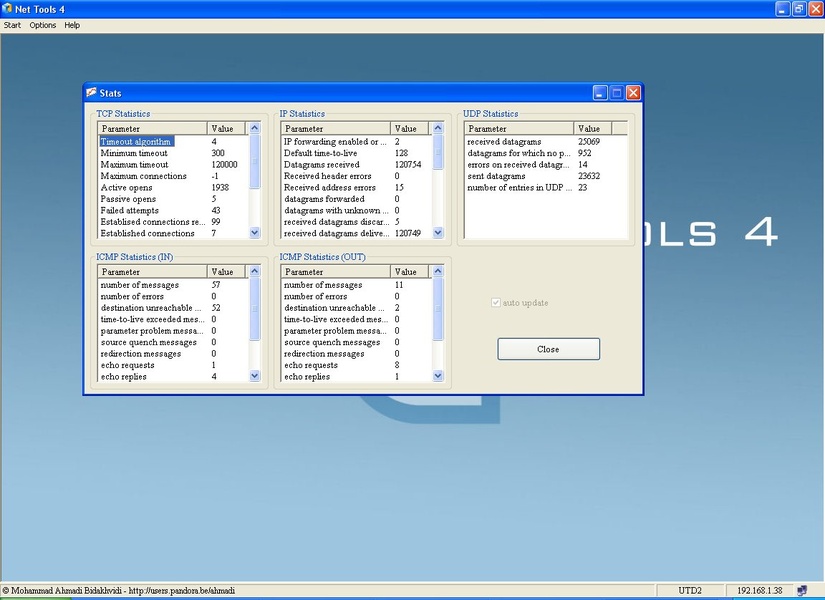Toggle the auto update checkbox
The height and width of the screenshot is (600, 825).
click(495, 303)
